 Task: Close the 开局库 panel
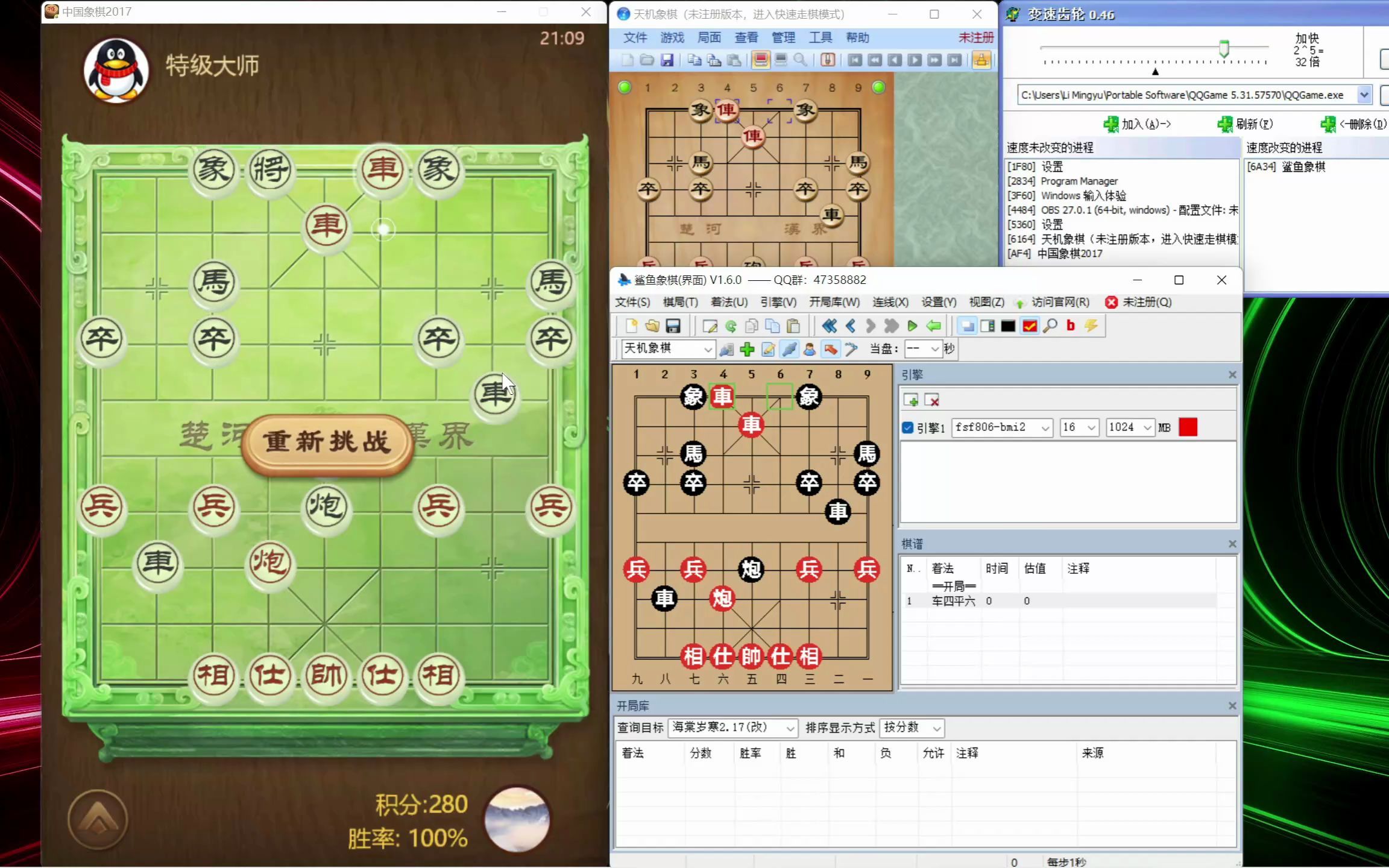(1232, 706)
